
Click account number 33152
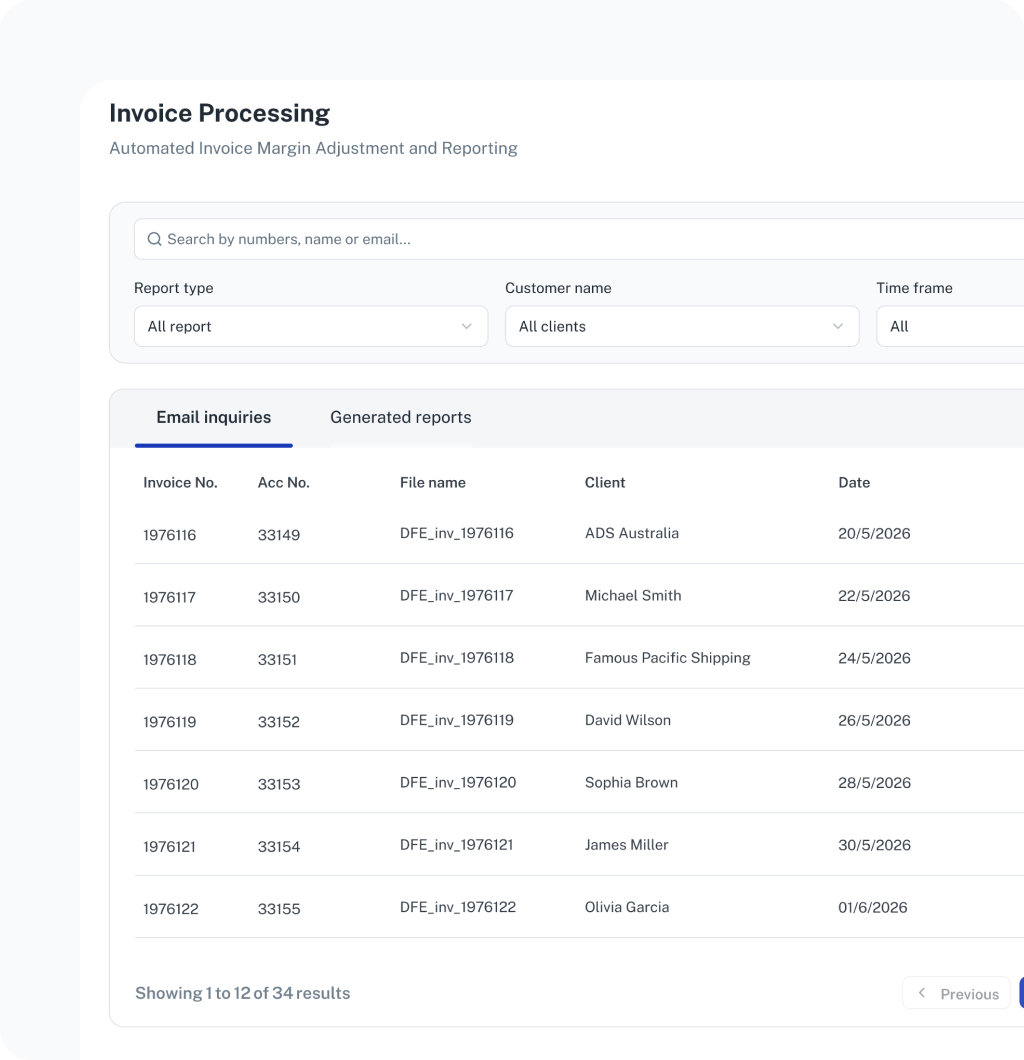[279, 722]
